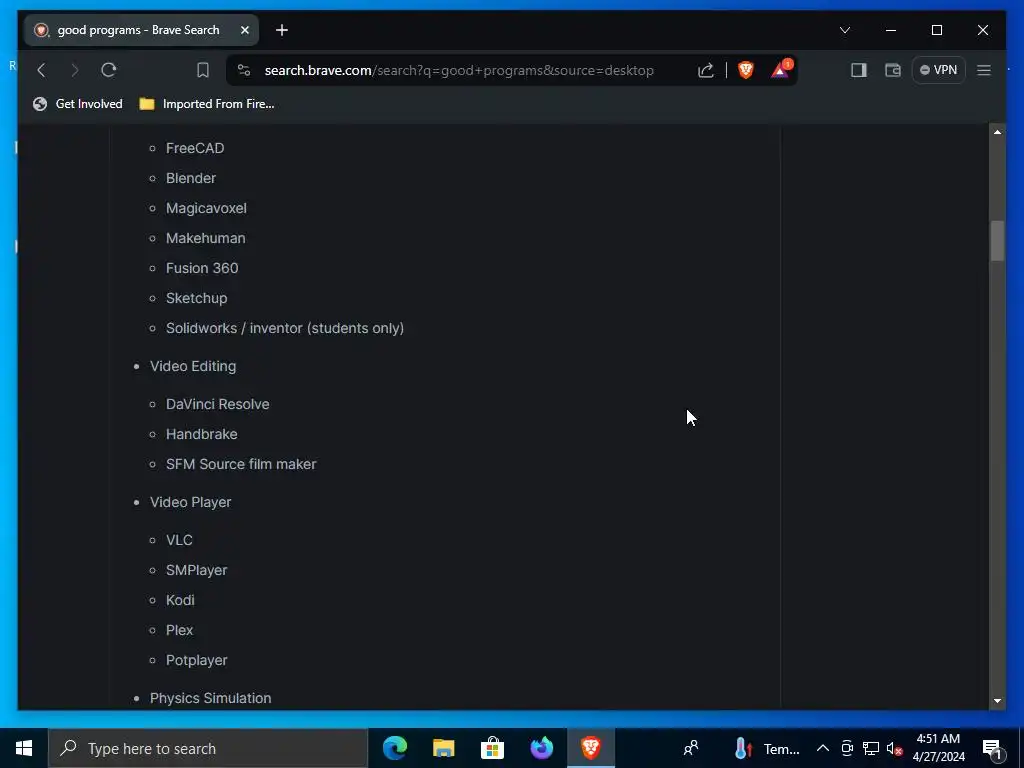Click the scrollbar down arrow
The image size is (1024, 768).
997,701
